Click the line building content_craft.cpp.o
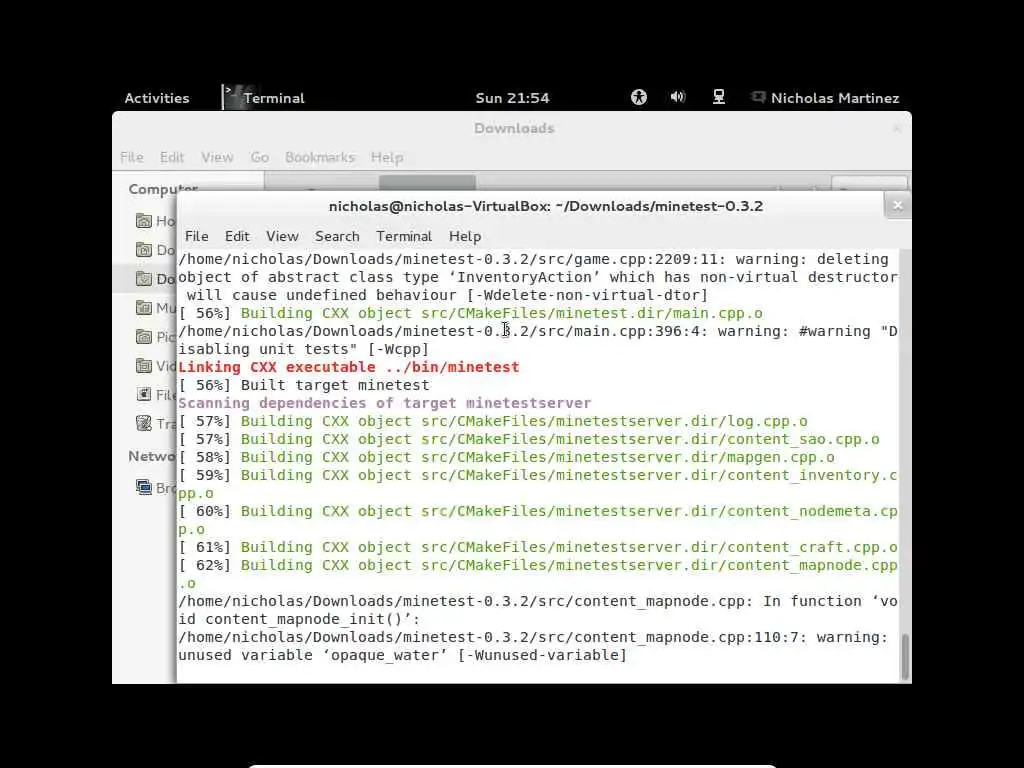 tap(538, 547)
